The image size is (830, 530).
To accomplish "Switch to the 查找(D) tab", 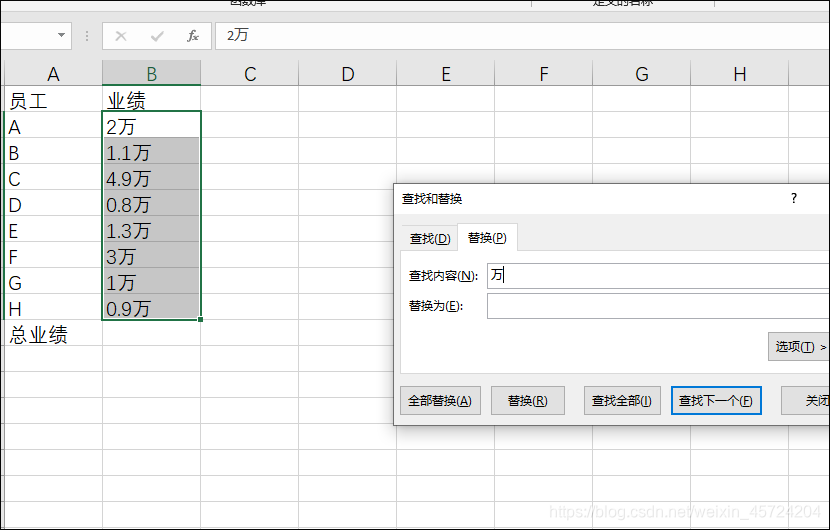I will [430, 238].
